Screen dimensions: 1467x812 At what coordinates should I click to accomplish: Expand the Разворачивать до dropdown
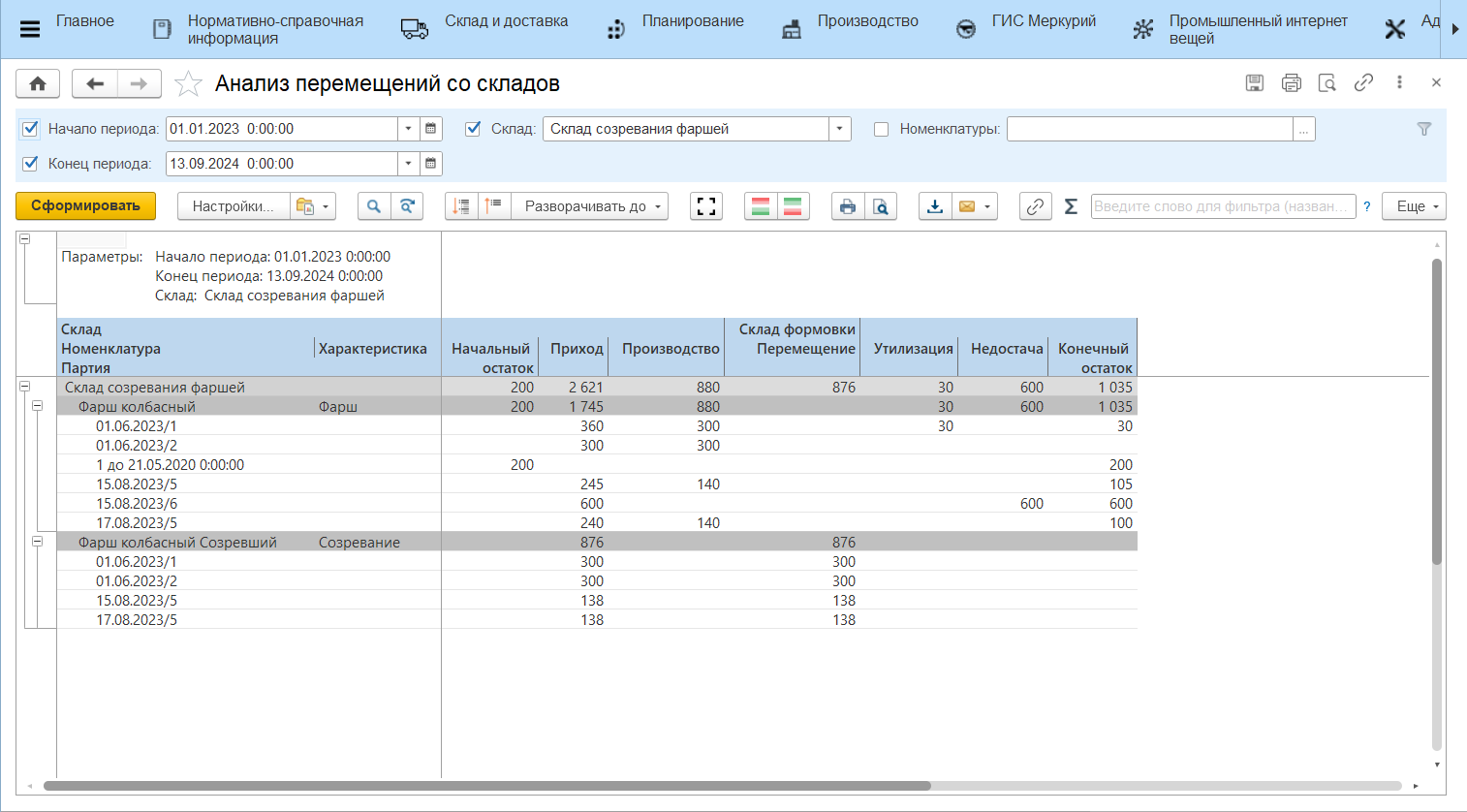(x=591, y=206)
